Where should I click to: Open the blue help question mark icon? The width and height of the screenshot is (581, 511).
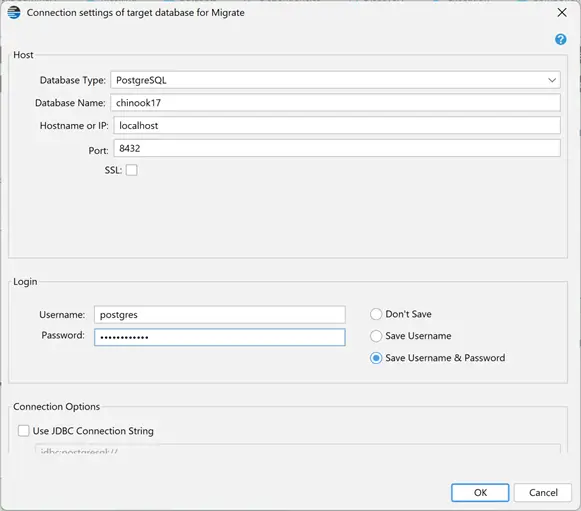(560, 39)
